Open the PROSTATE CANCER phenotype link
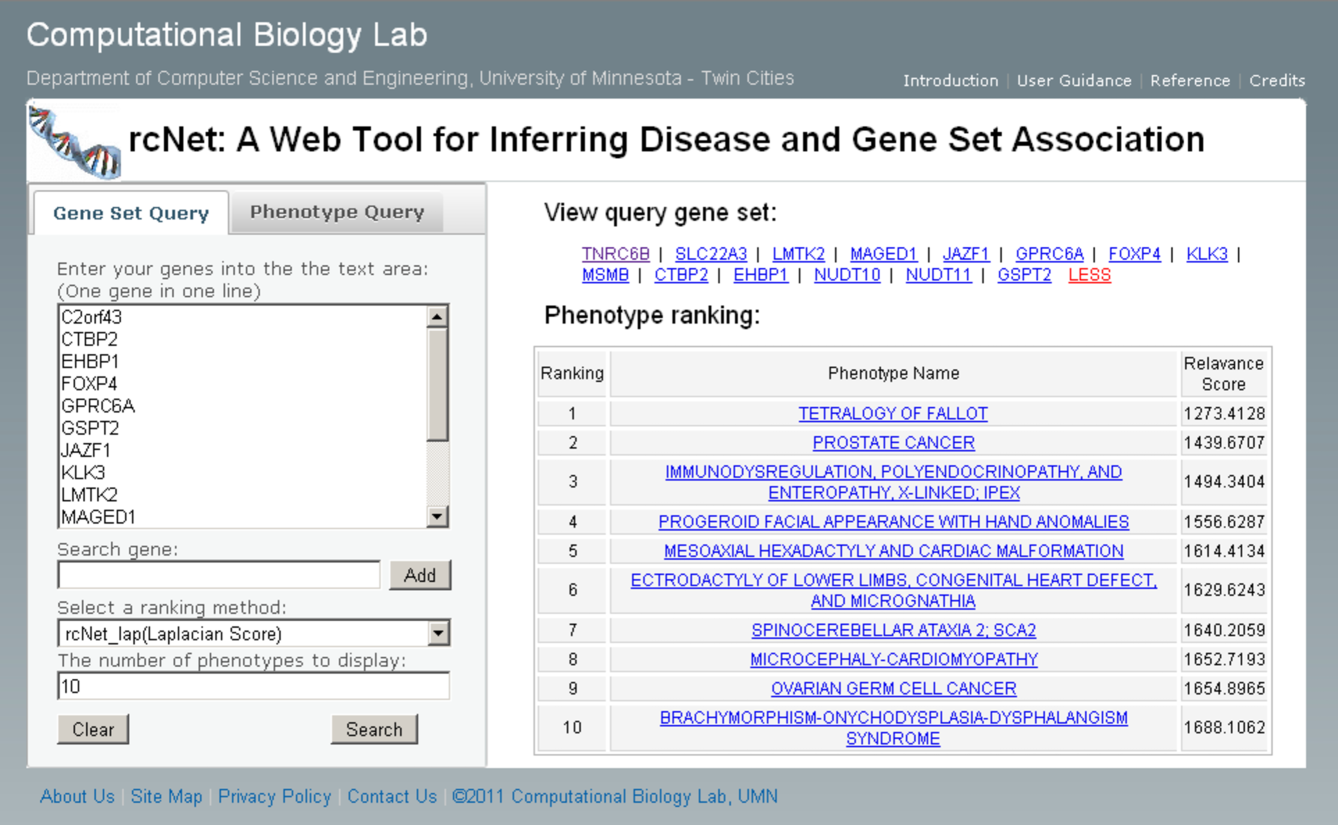 (893, 442)
